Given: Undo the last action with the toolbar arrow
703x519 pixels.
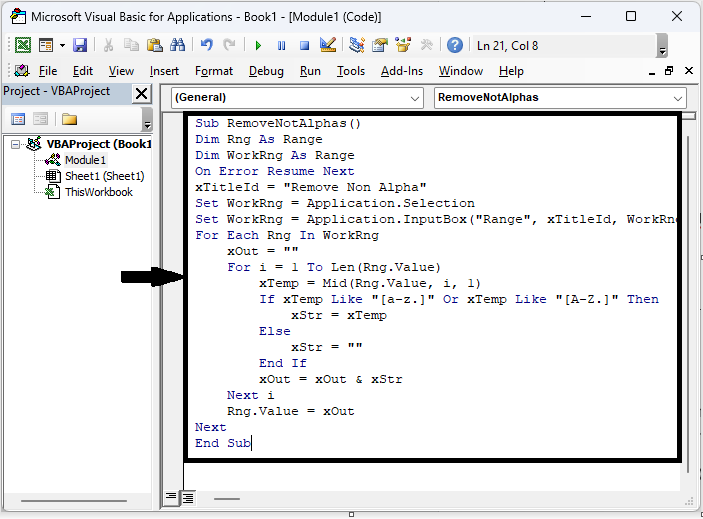Looking at the screenshot, I should click(x=207, y=45).
